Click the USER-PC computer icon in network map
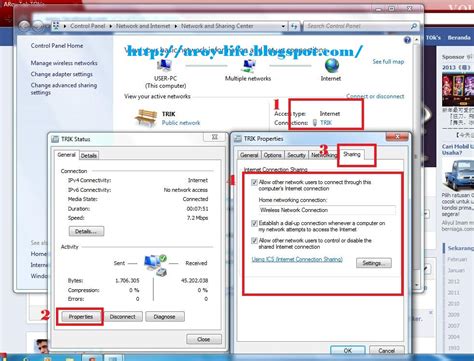Image resolution: width=474 pixels, height=361 pixels. (164, 66)
